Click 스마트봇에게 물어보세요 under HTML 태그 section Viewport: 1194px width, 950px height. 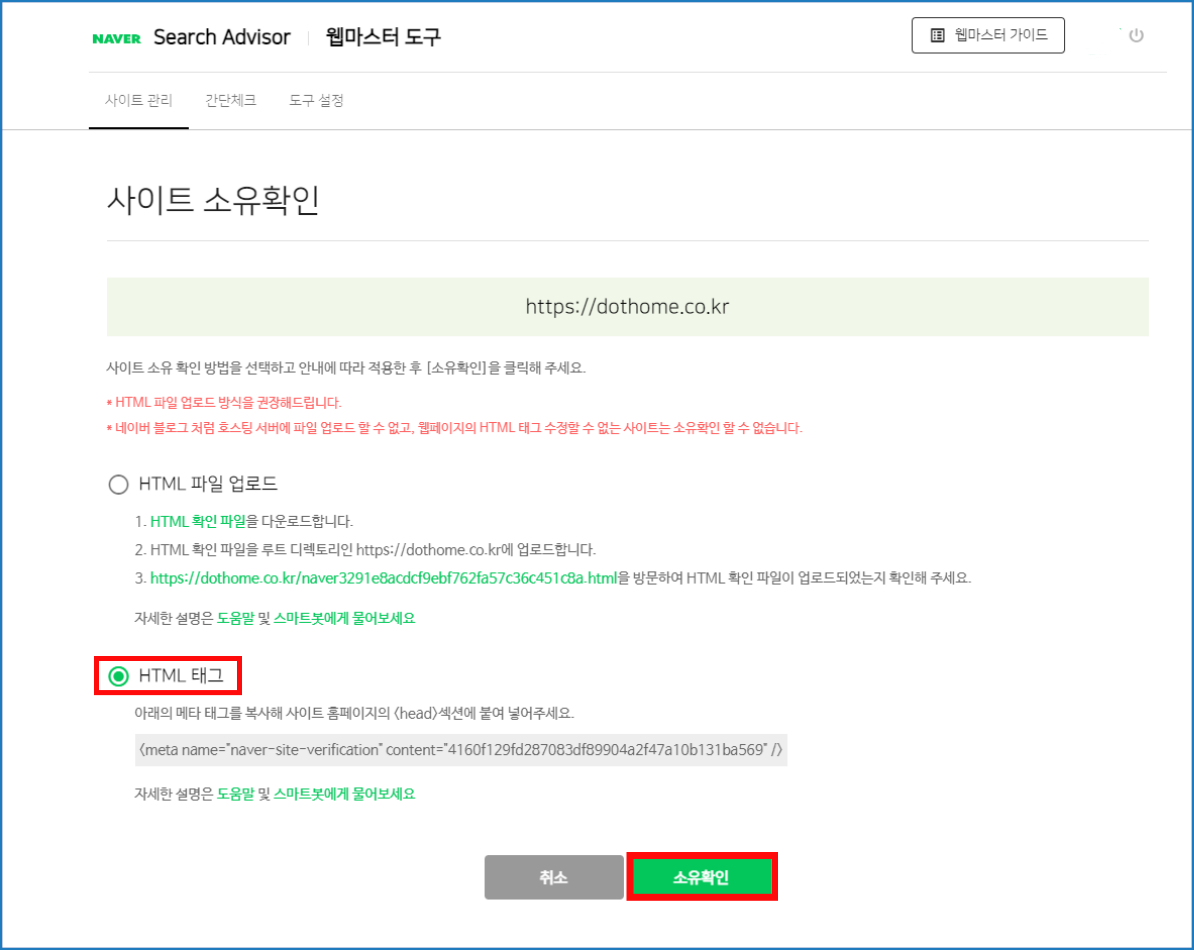(x=344, y=795)
